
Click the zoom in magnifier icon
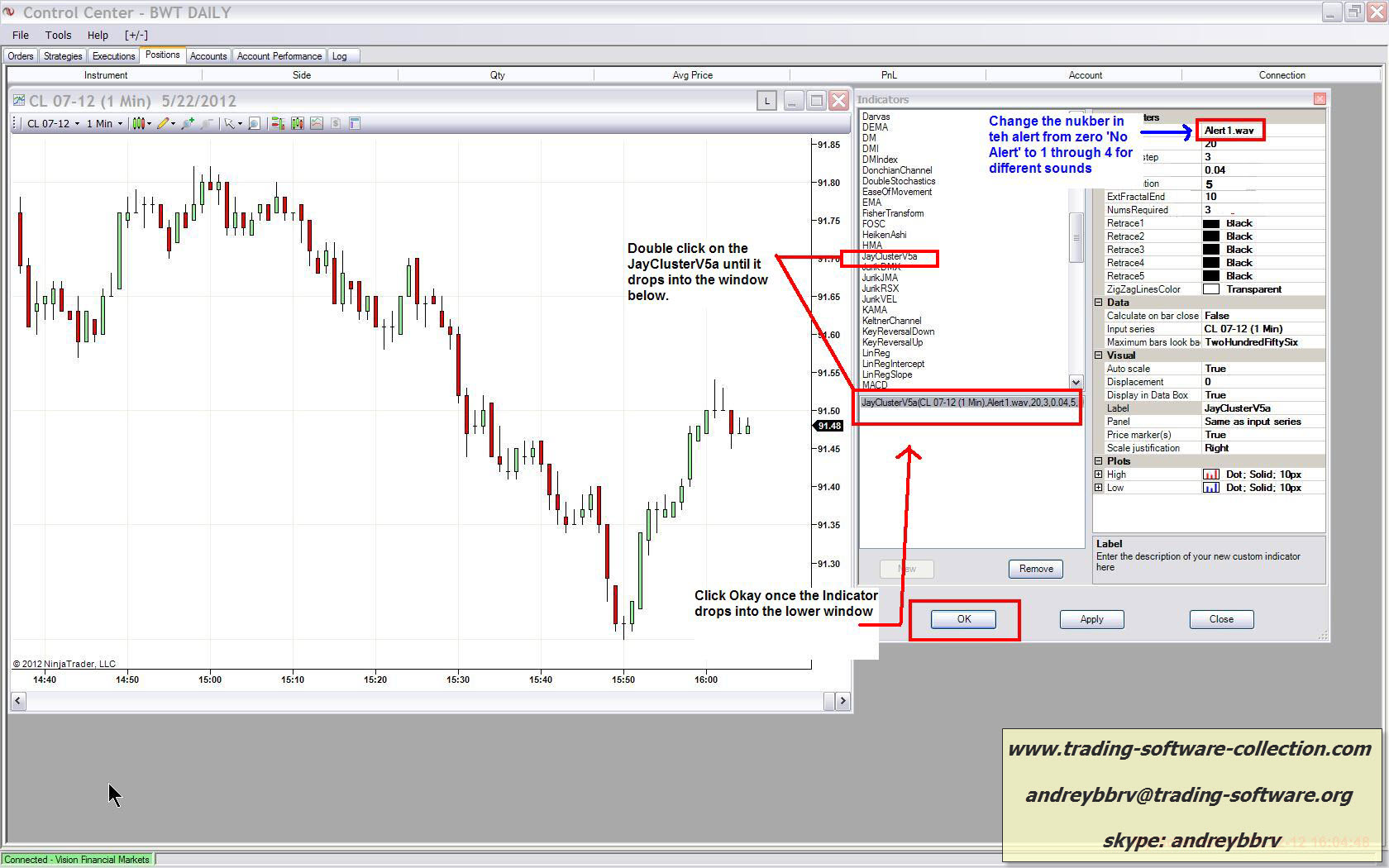point(189,124)
